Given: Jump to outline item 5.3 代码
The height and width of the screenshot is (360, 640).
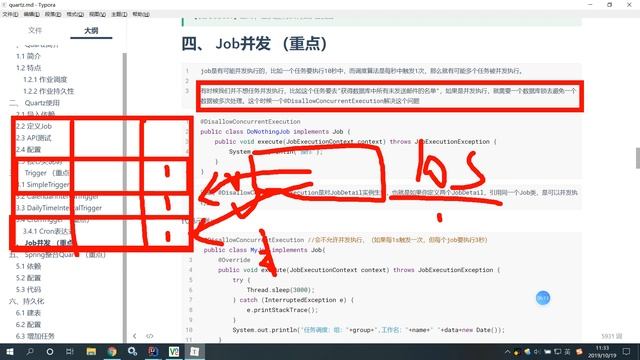Looking at the screenshot, I should coord(28,289).
